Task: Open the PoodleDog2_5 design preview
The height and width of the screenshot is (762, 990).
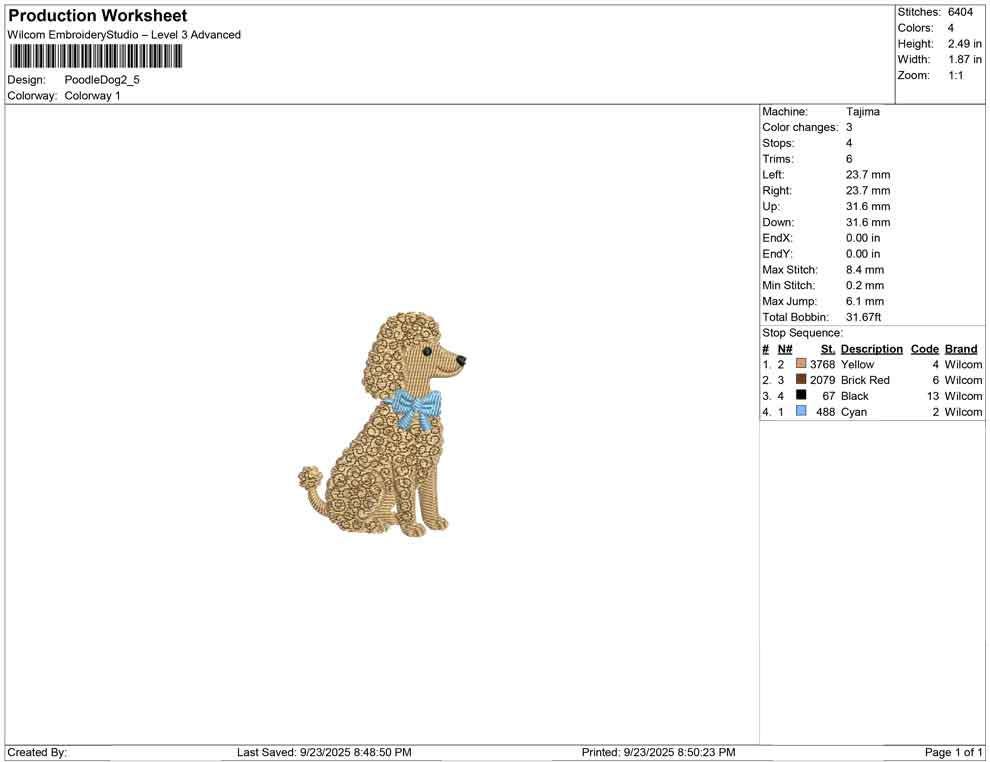Action: click(x=102, y=79)
